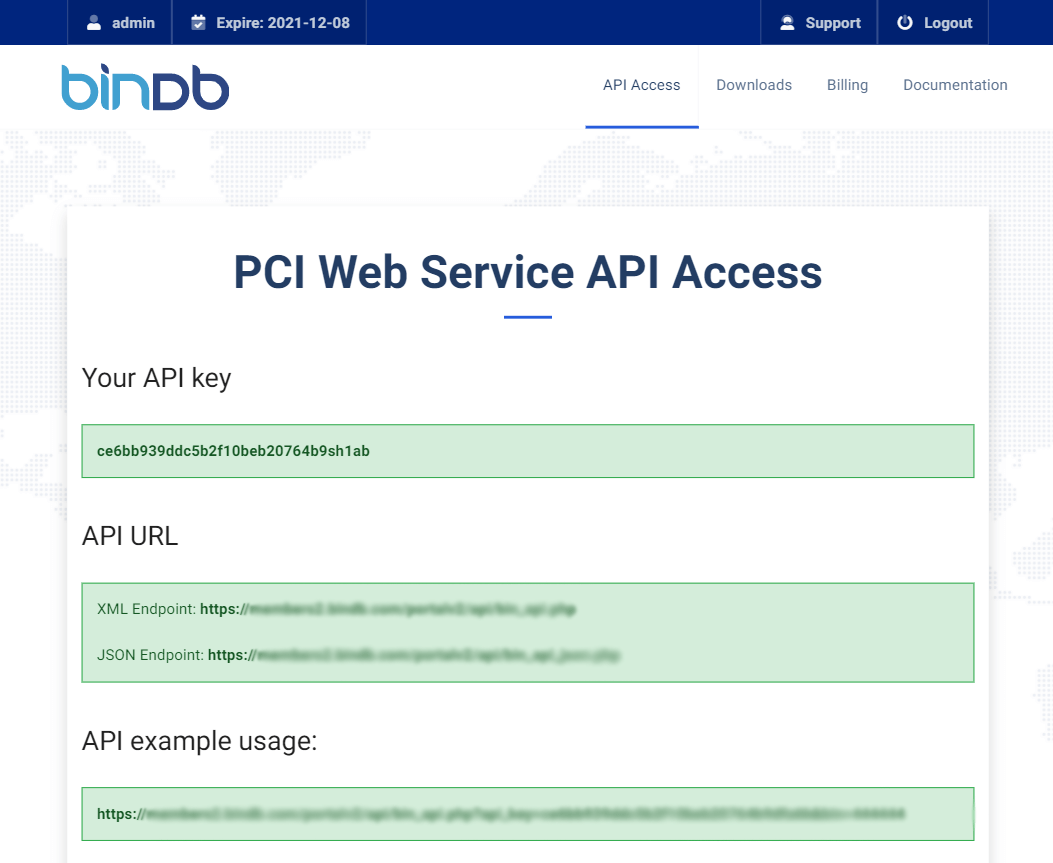Click the XML Endpoint URL
1053x863 pixels.
[388, 608]
